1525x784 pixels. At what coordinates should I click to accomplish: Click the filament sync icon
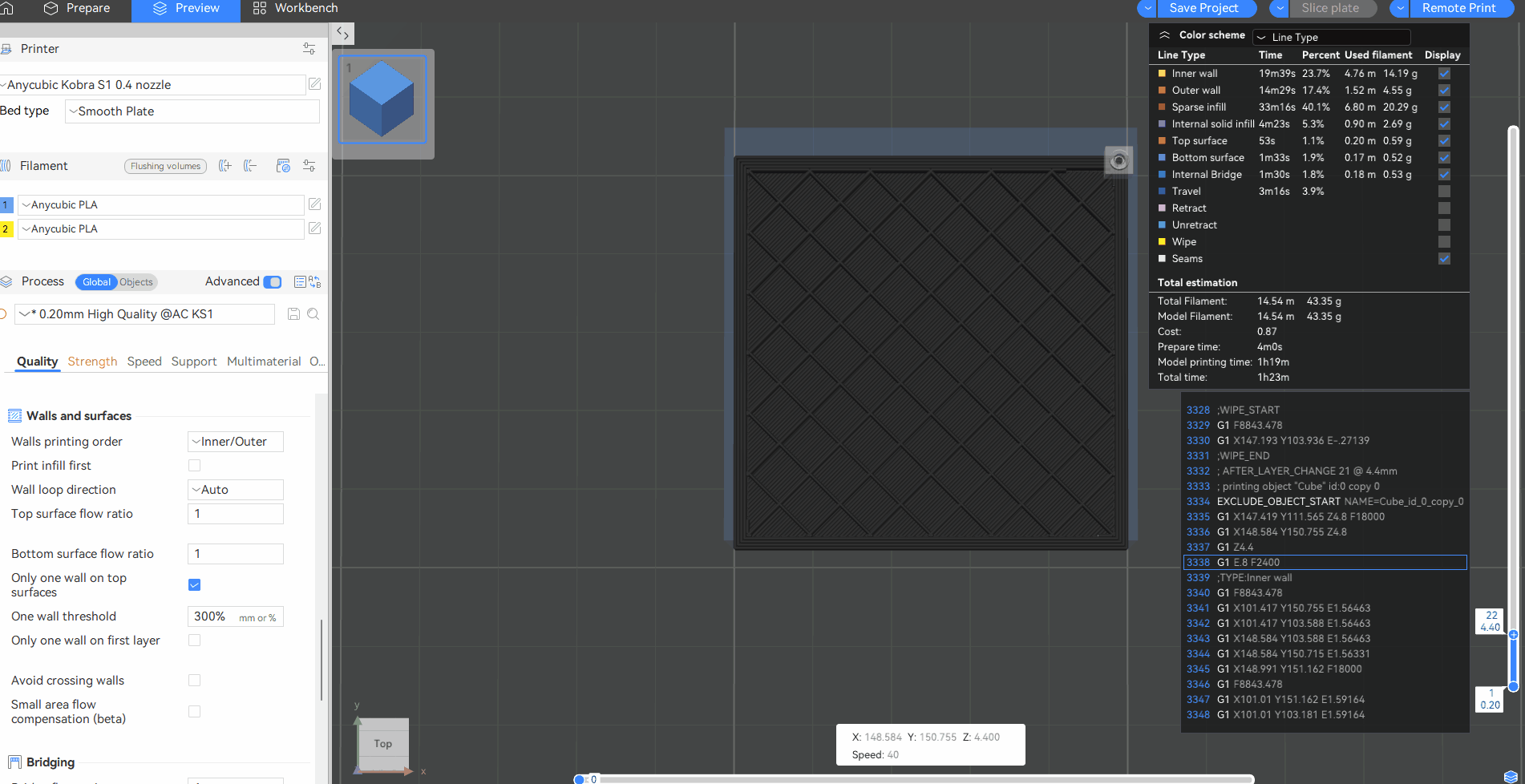click(x=283, y=166)
